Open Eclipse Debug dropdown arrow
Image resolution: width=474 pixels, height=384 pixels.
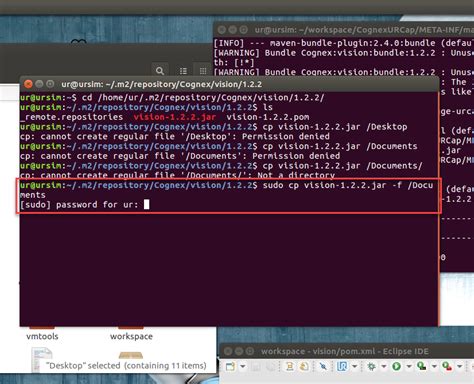[384, 366]
